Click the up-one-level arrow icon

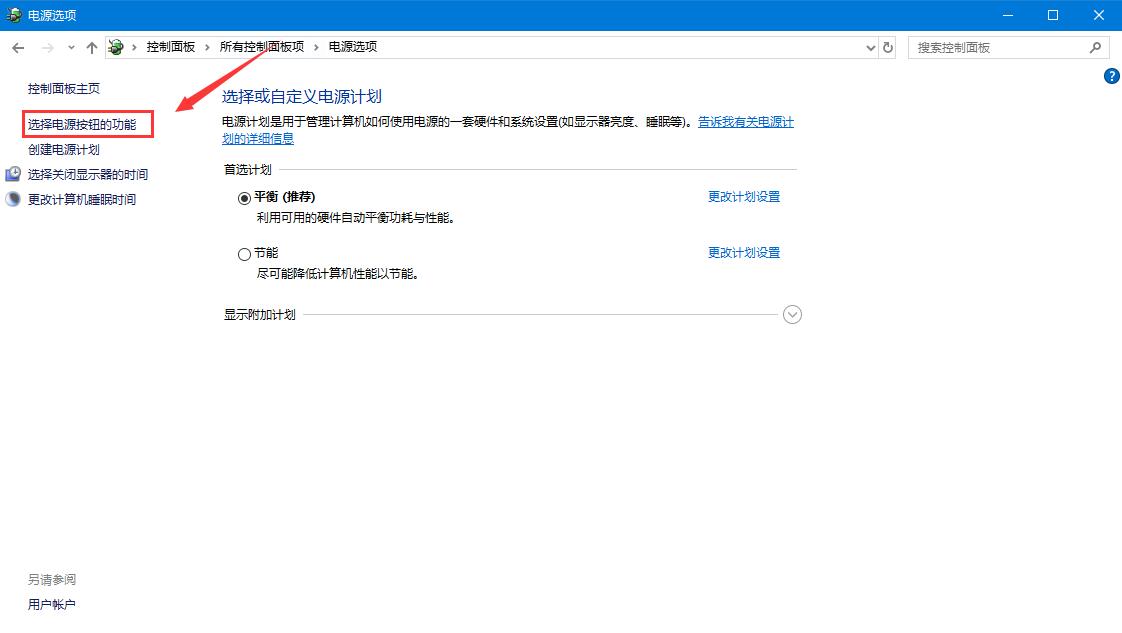click(x=92, y=47)
